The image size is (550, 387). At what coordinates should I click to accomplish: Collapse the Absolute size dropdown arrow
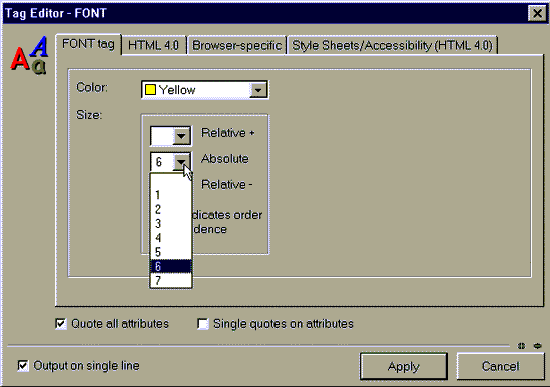pos(181,162)
